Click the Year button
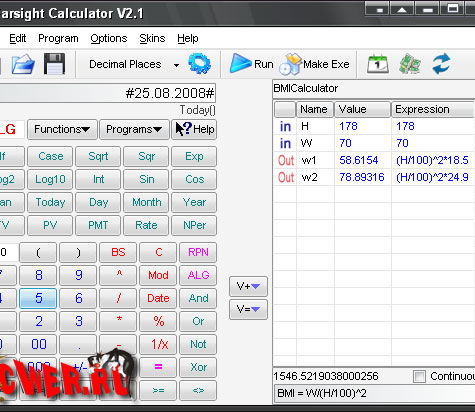475x412 pixels. click(194, 202)
